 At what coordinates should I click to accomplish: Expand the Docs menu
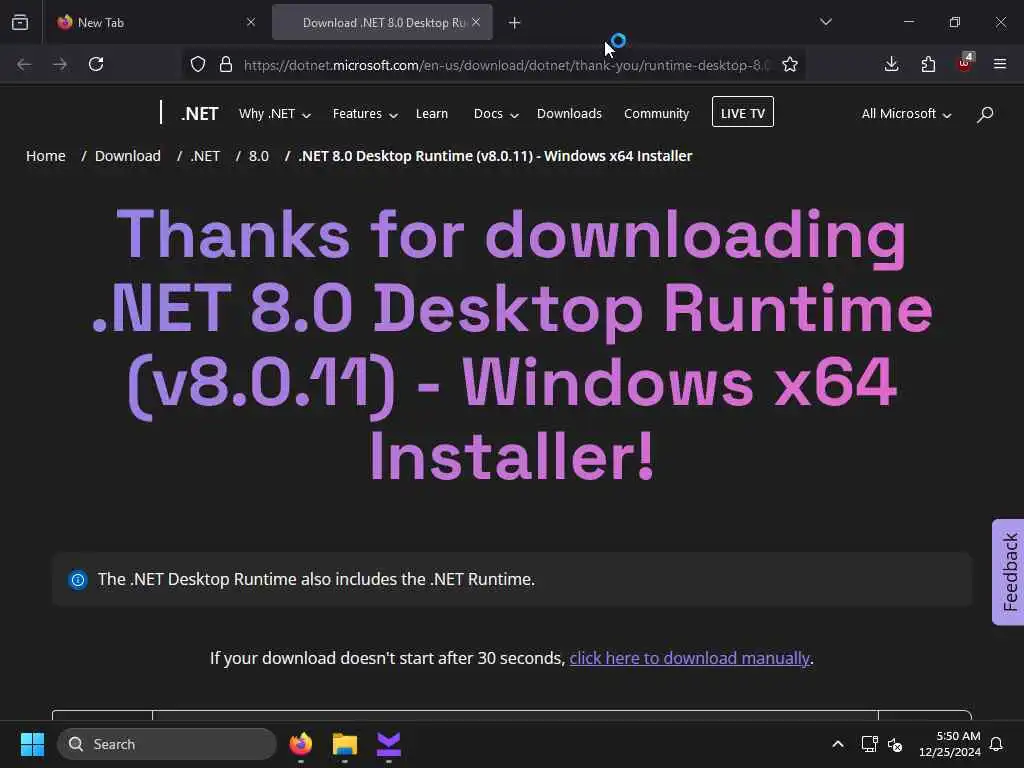(x=496, y=114)
